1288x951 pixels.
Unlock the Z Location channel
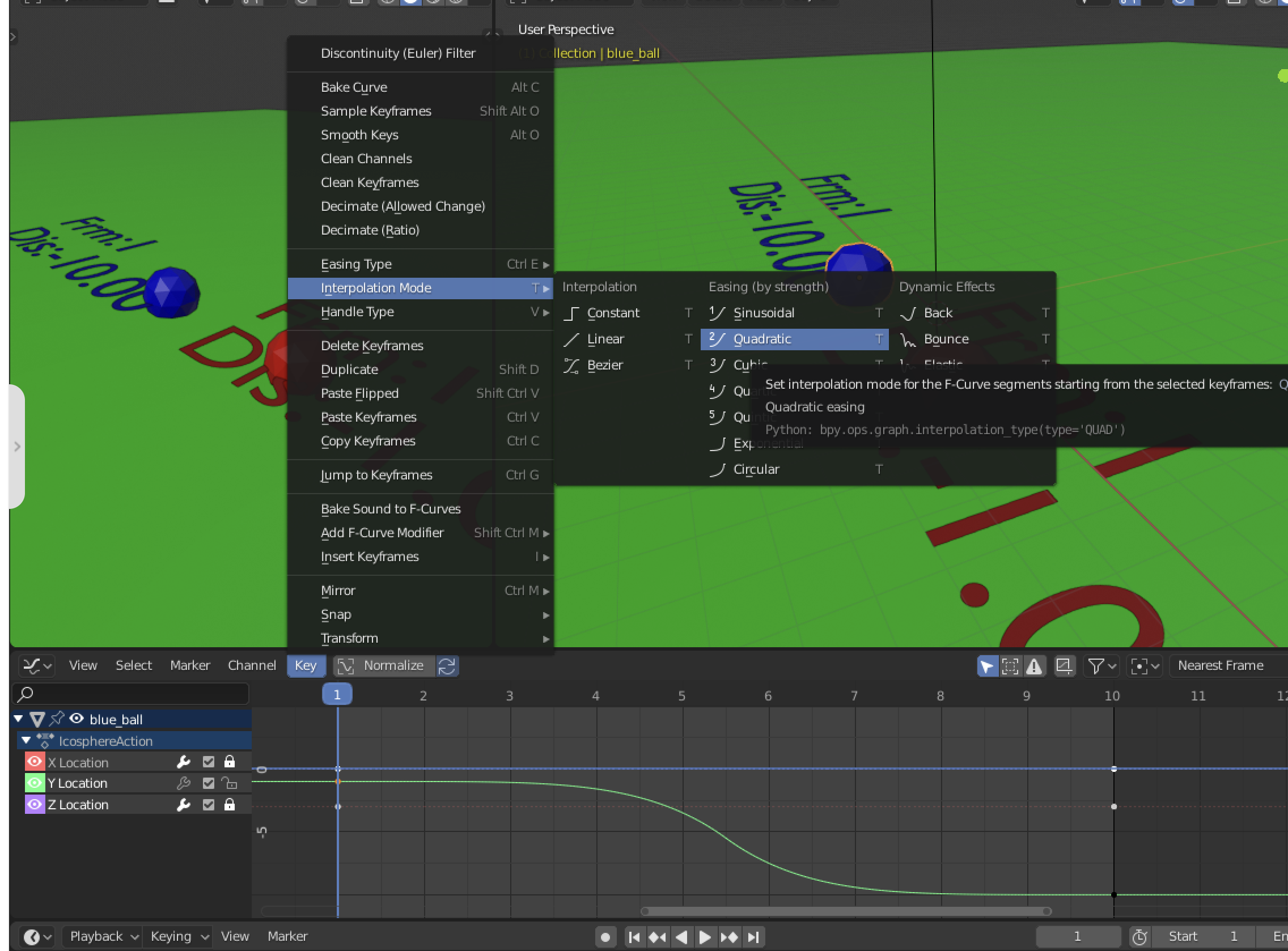229,804
